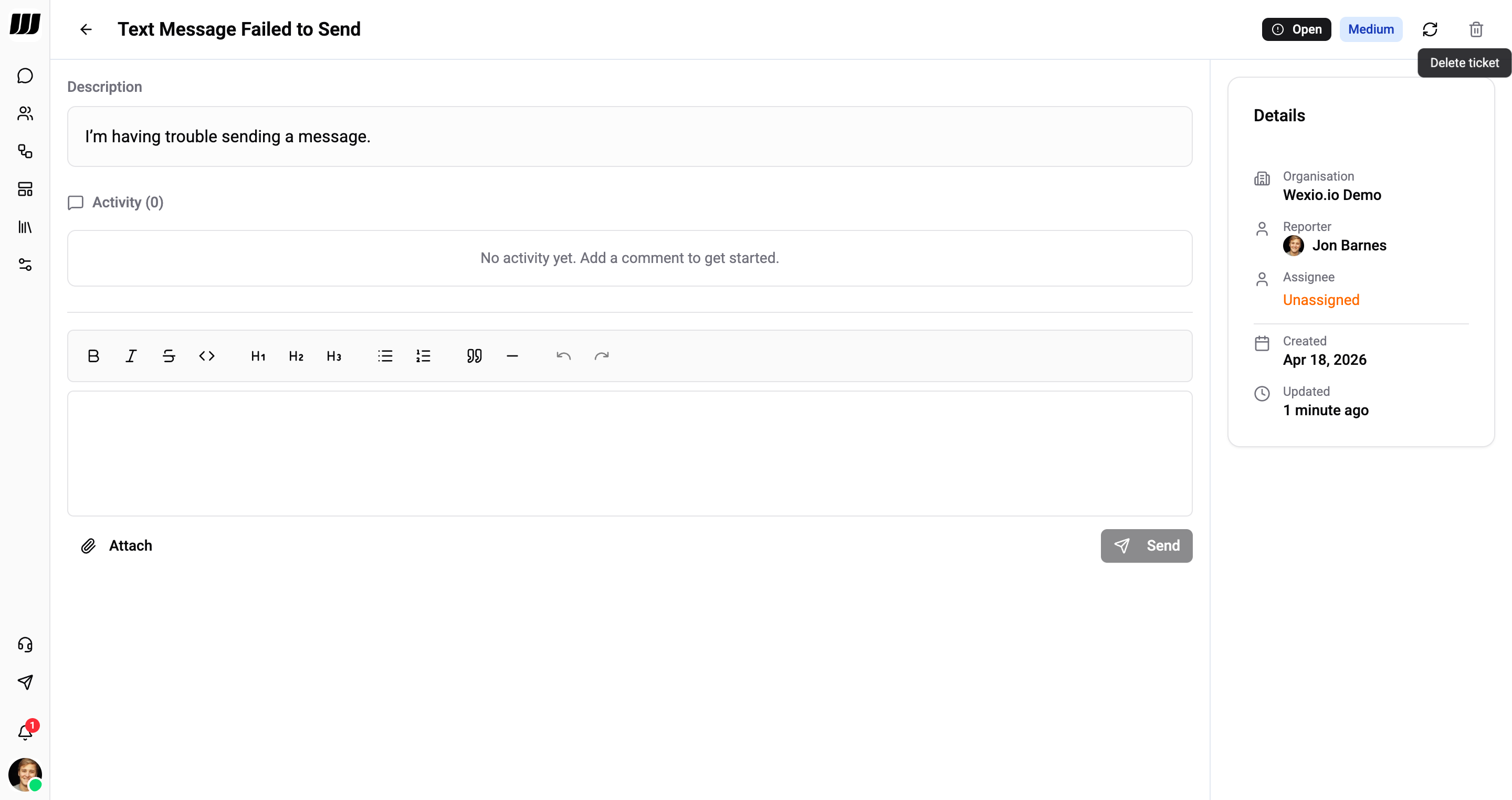
Task: Open the Unassigned assignee selector
Action: [x=1321, y=300]
